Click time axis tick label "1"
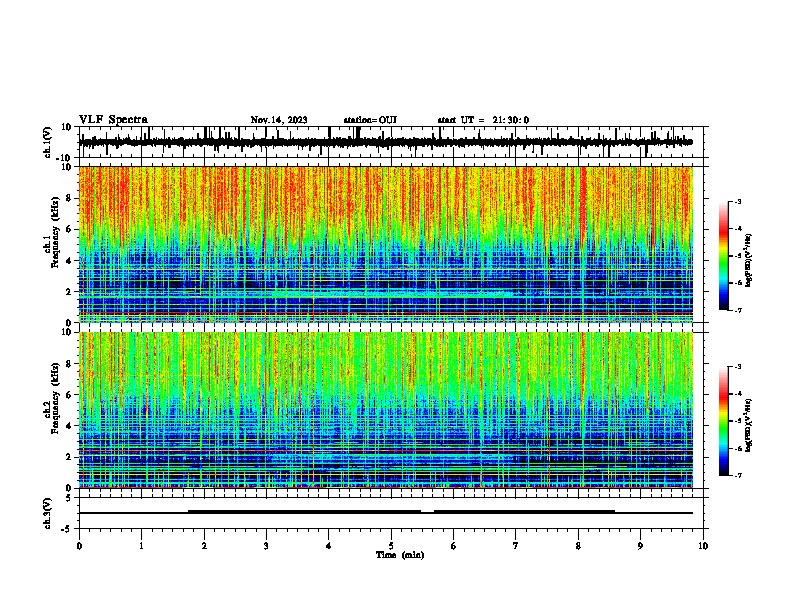 (x=141, y=546)
